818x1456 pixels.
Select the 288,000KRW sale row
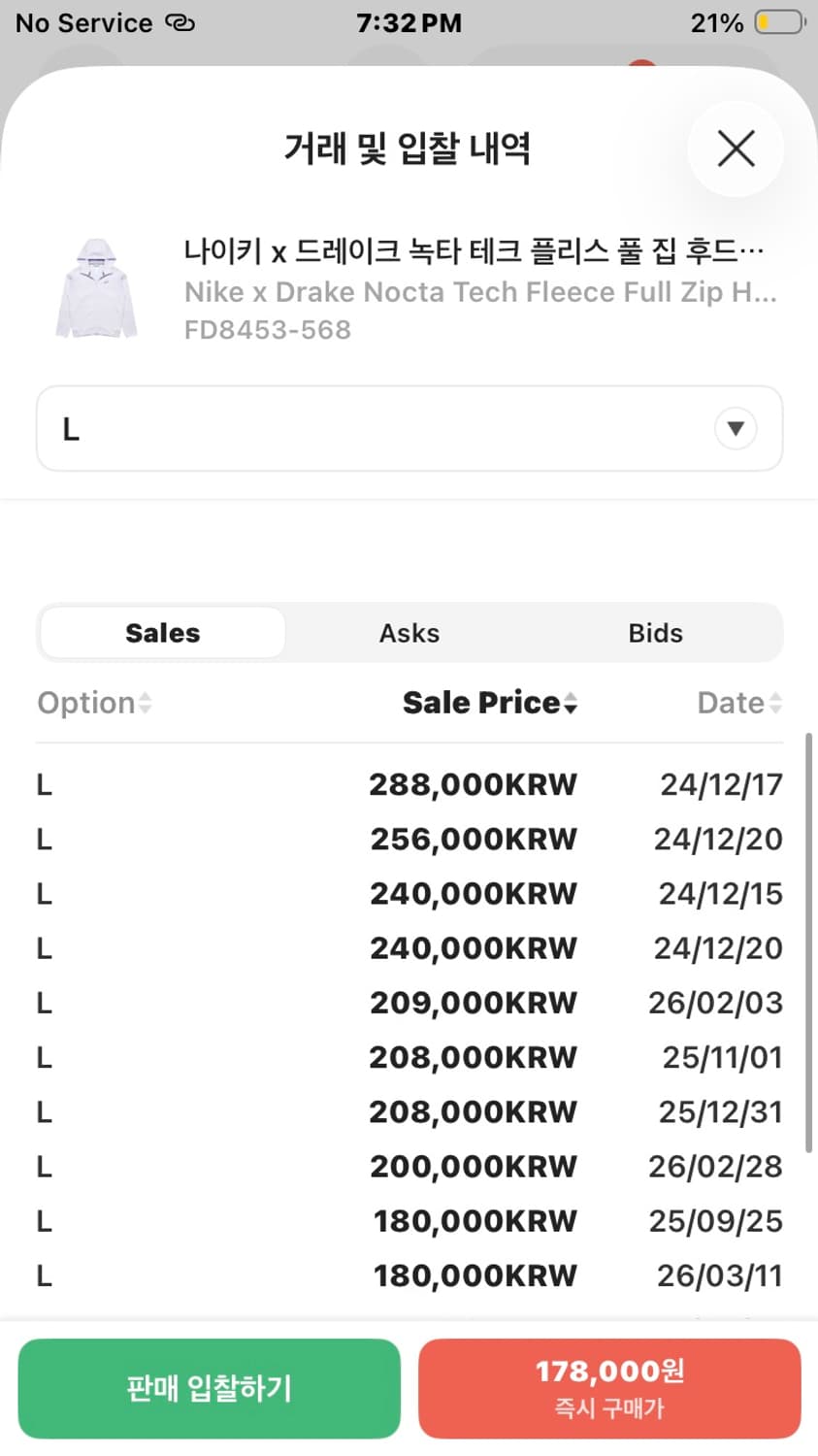[x=409, y=784]
